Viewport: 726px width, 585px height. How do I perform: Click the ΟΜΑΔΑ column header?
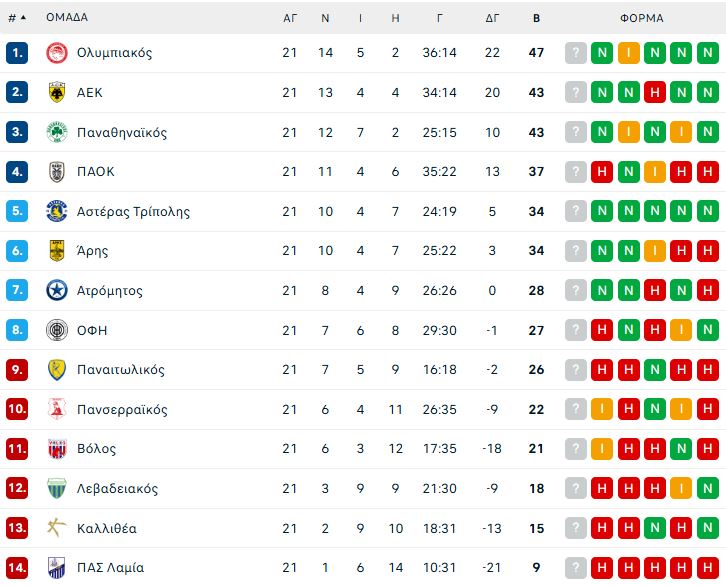[x=67, y=17]
